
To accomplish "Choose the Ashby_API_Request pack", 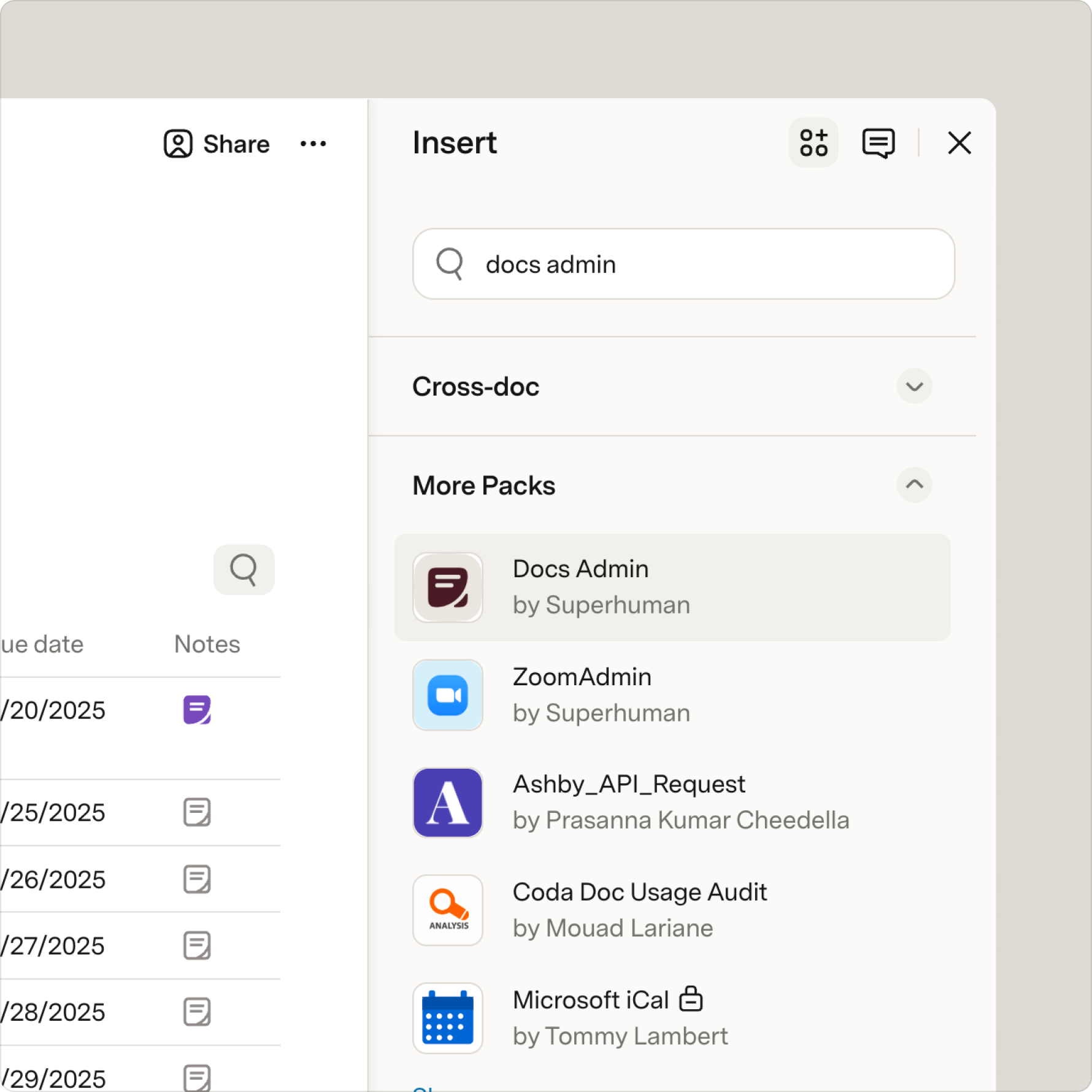I will click(x=672, y=802).
